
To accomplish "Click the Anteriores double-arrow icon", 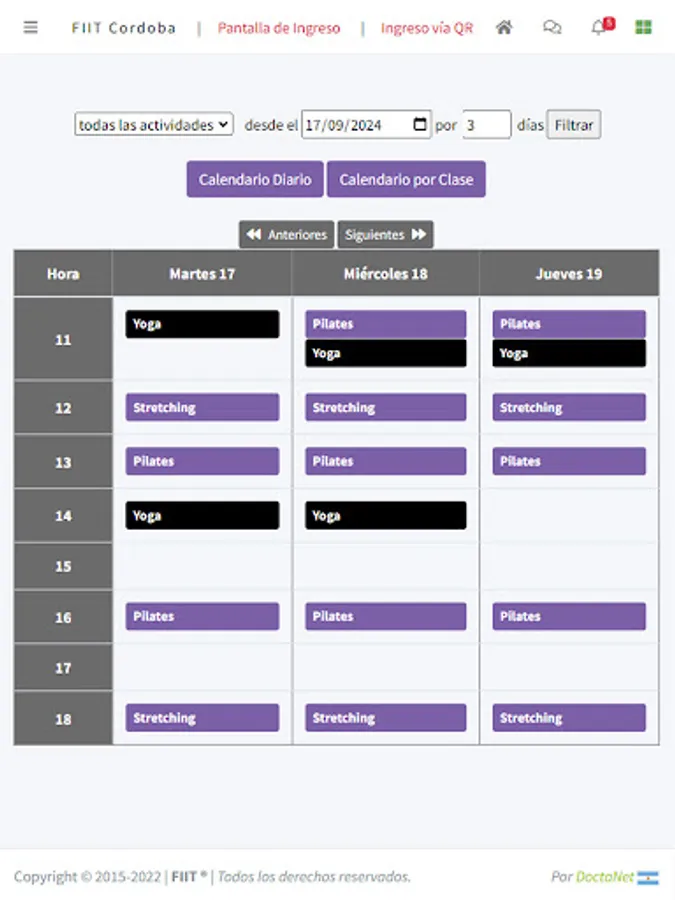I will tap(254, 234).
